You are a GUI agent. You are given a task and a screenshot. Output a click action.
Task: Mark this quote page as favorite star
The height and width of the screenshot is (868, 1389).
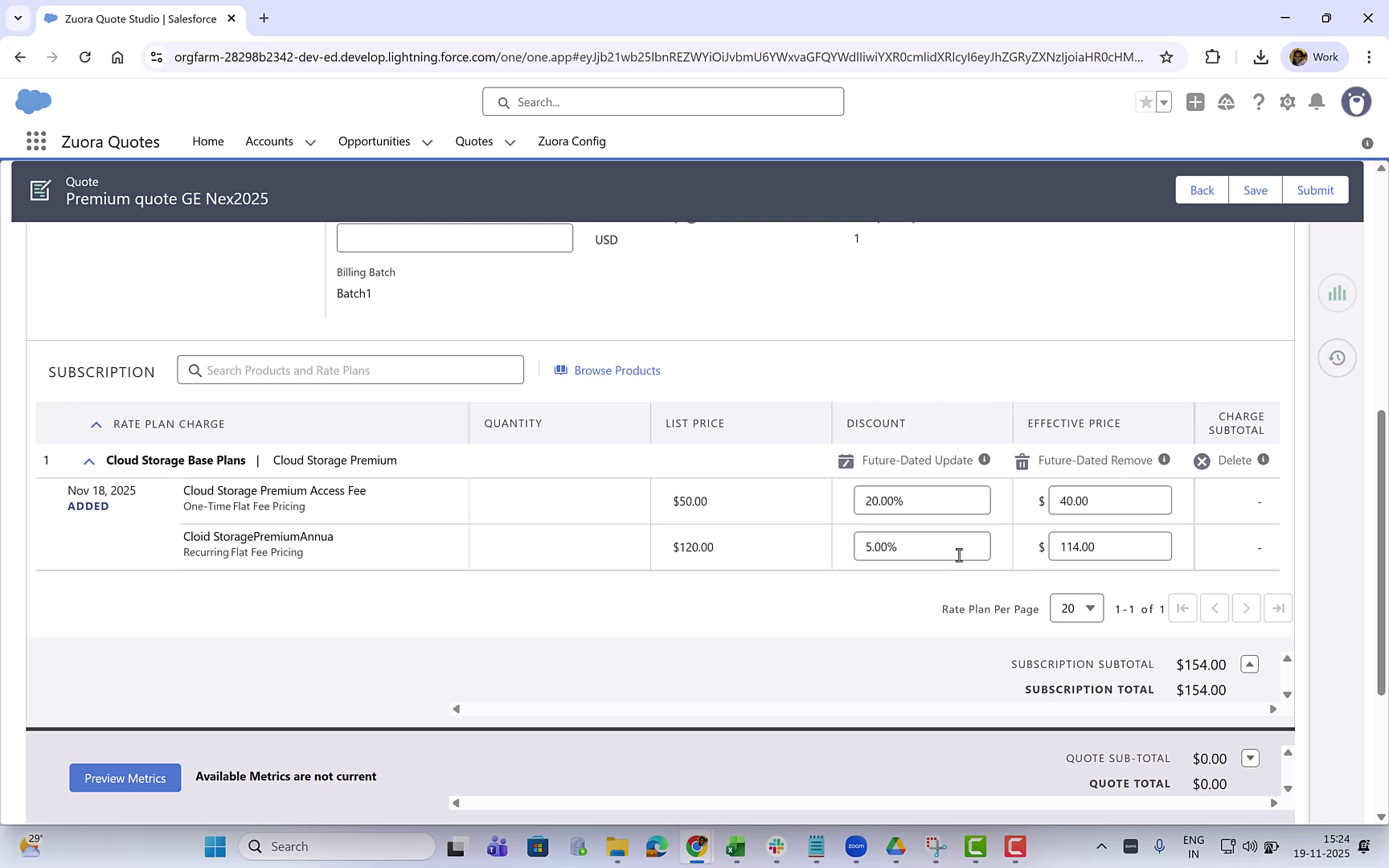[1148, 102]
